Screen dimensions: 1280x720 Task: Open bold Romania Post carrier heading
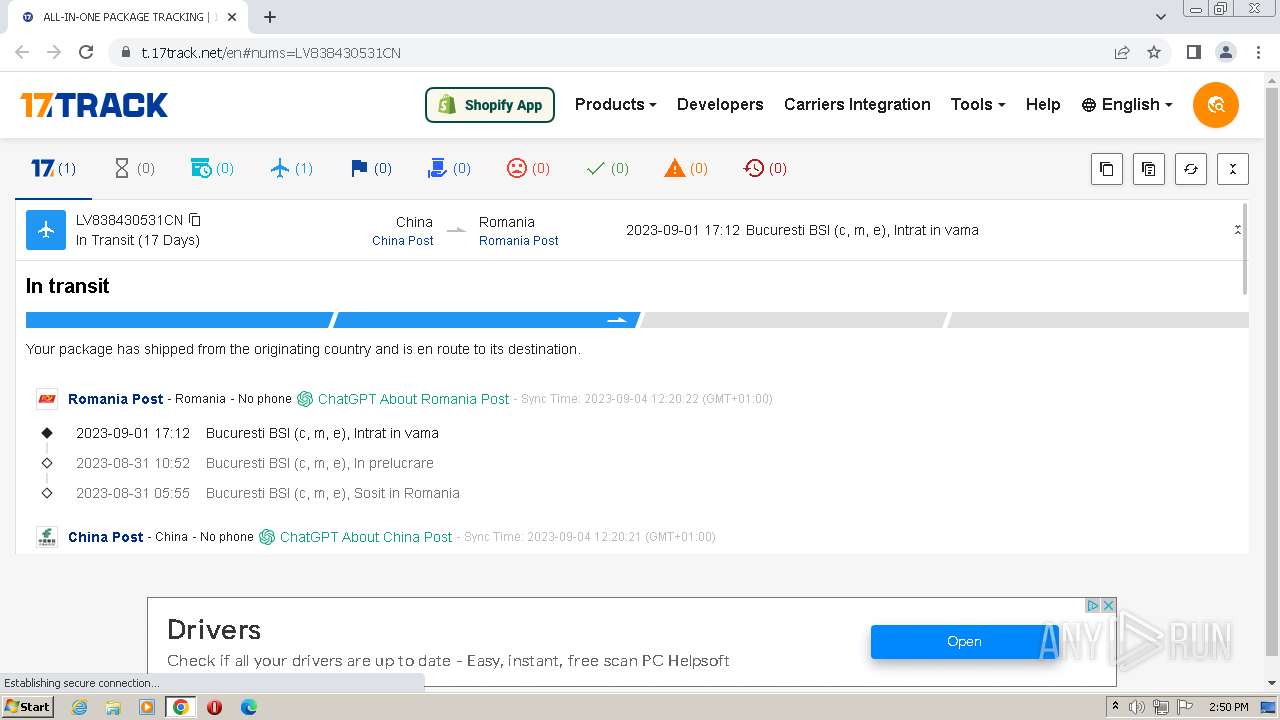point(116,399)
